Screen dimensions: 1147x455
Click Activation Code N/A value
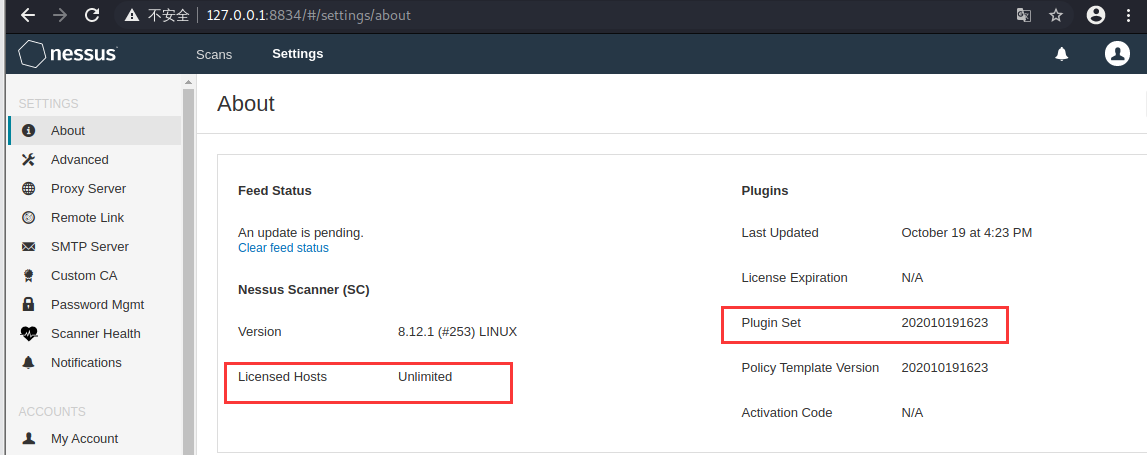coord(912,413)
